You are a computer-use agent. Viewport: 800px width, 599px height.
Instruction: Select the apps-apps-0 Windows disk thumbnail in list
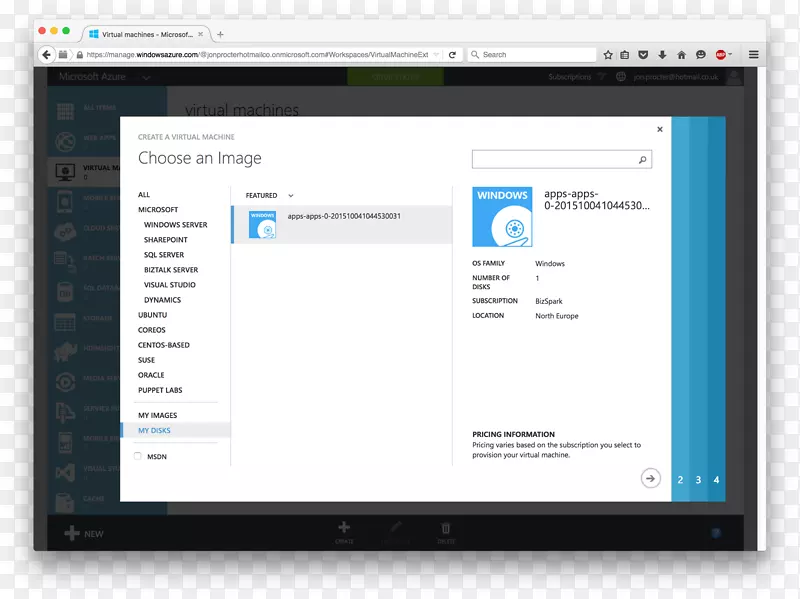tap(263, 225)
